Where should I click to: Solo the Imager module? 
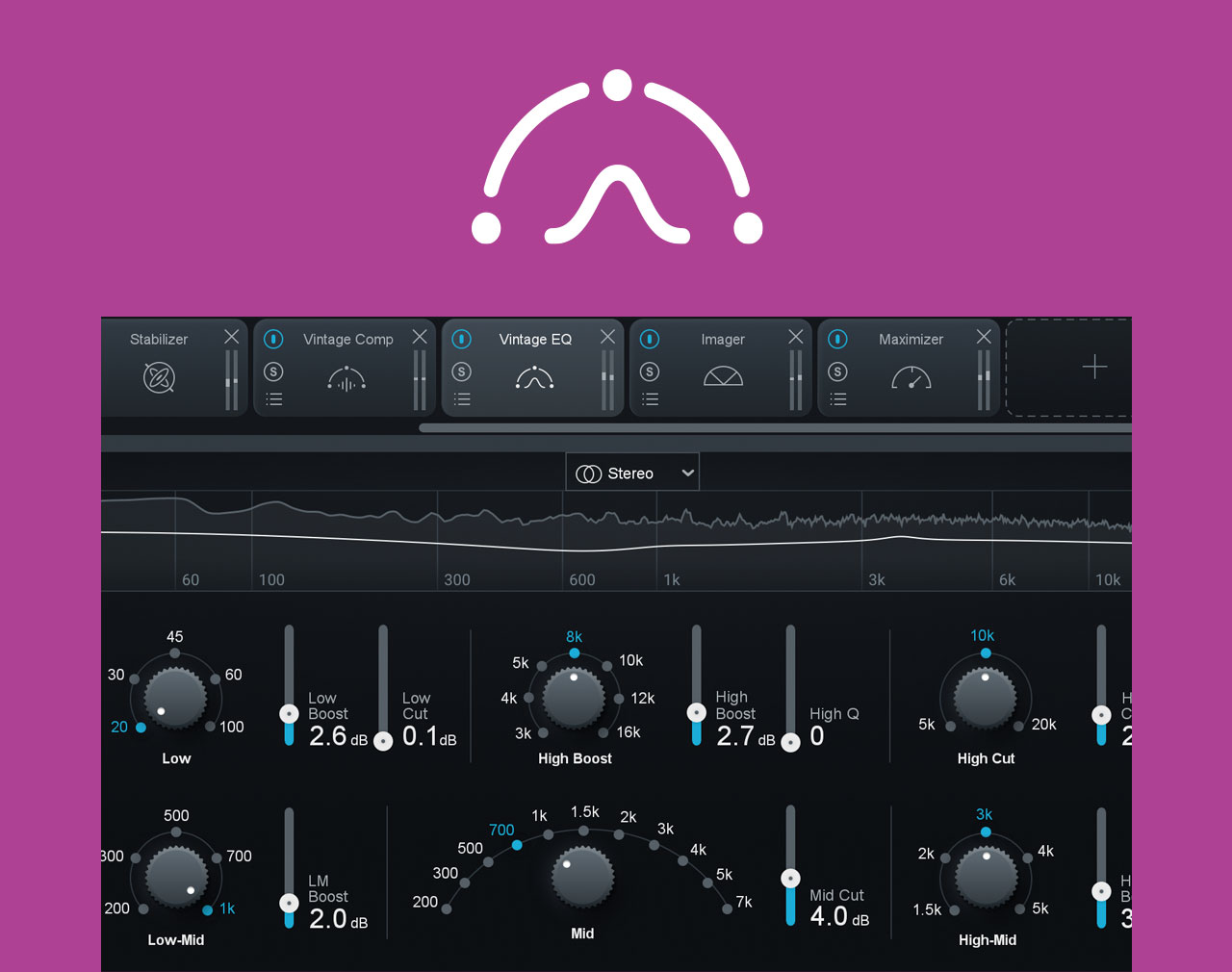650,371
